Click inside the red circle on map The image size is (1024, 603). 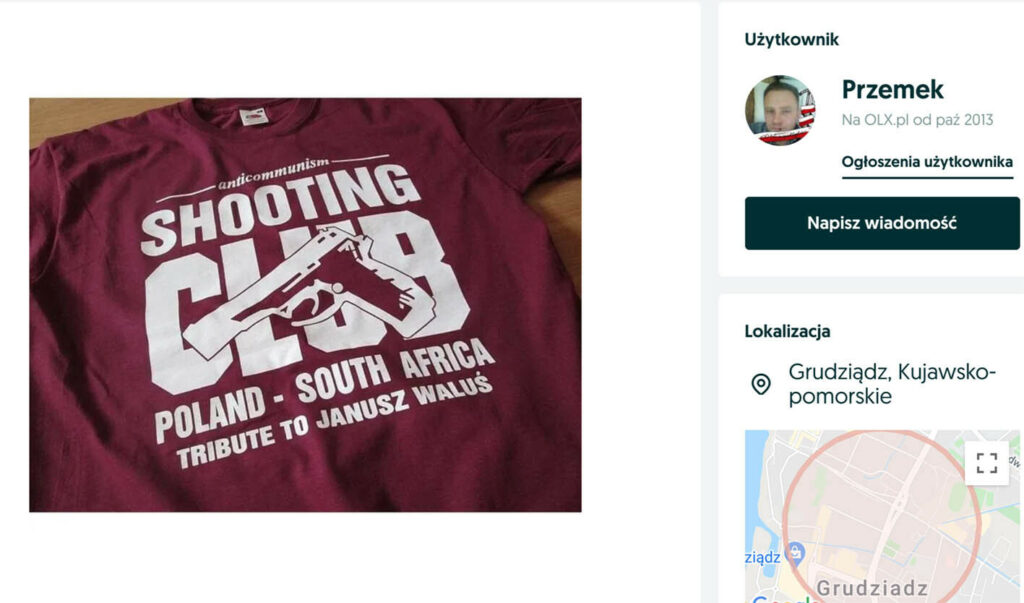pos(880,510)
